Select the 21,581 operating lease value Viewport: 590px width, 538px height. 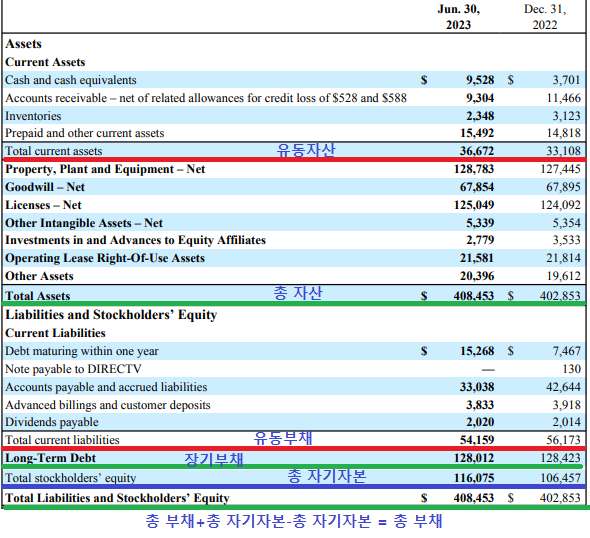point(477,258)
